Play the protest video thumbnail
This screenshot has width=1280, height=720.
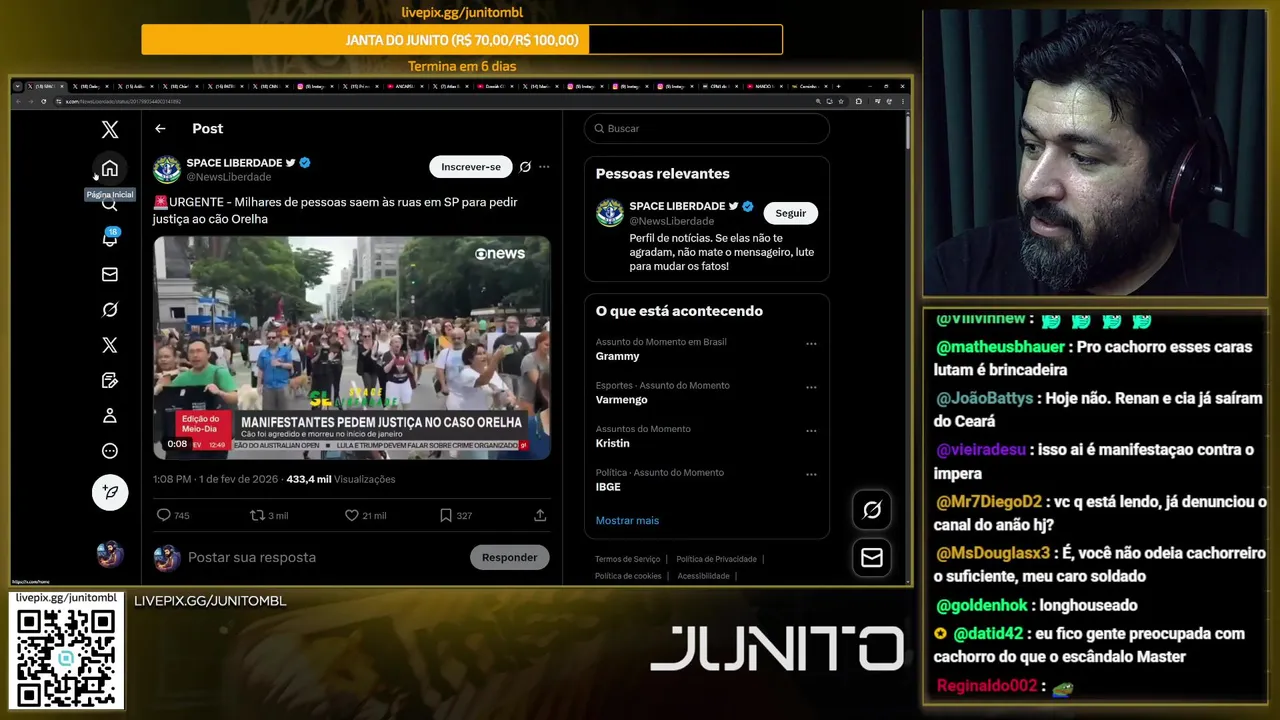pyautogui.click(x=351, y=348)
